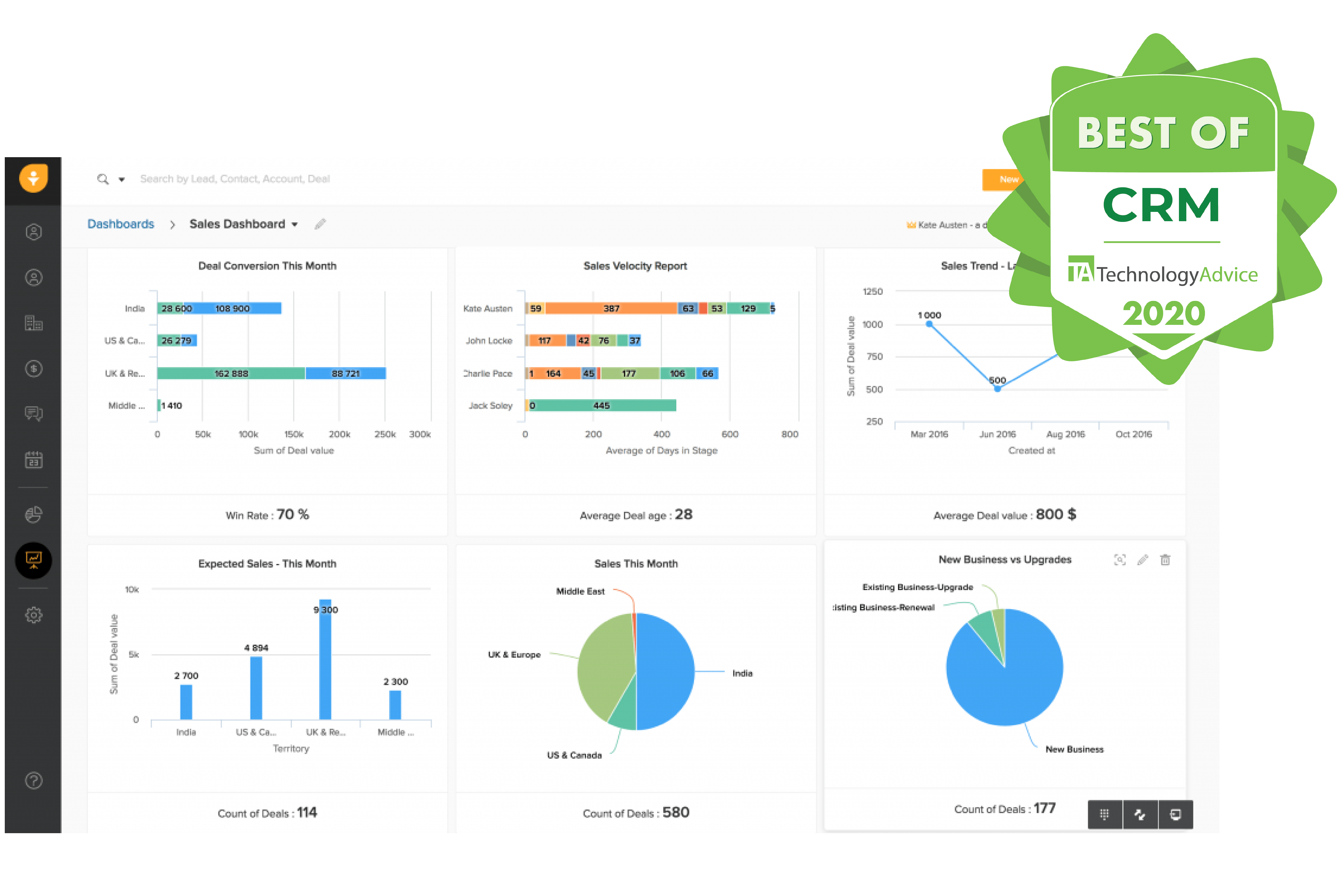This screenshot has height=896, width=1344.
Task: Click the Sales Velocity Report title
Action: pyautogui.click(x=635, y=266)
